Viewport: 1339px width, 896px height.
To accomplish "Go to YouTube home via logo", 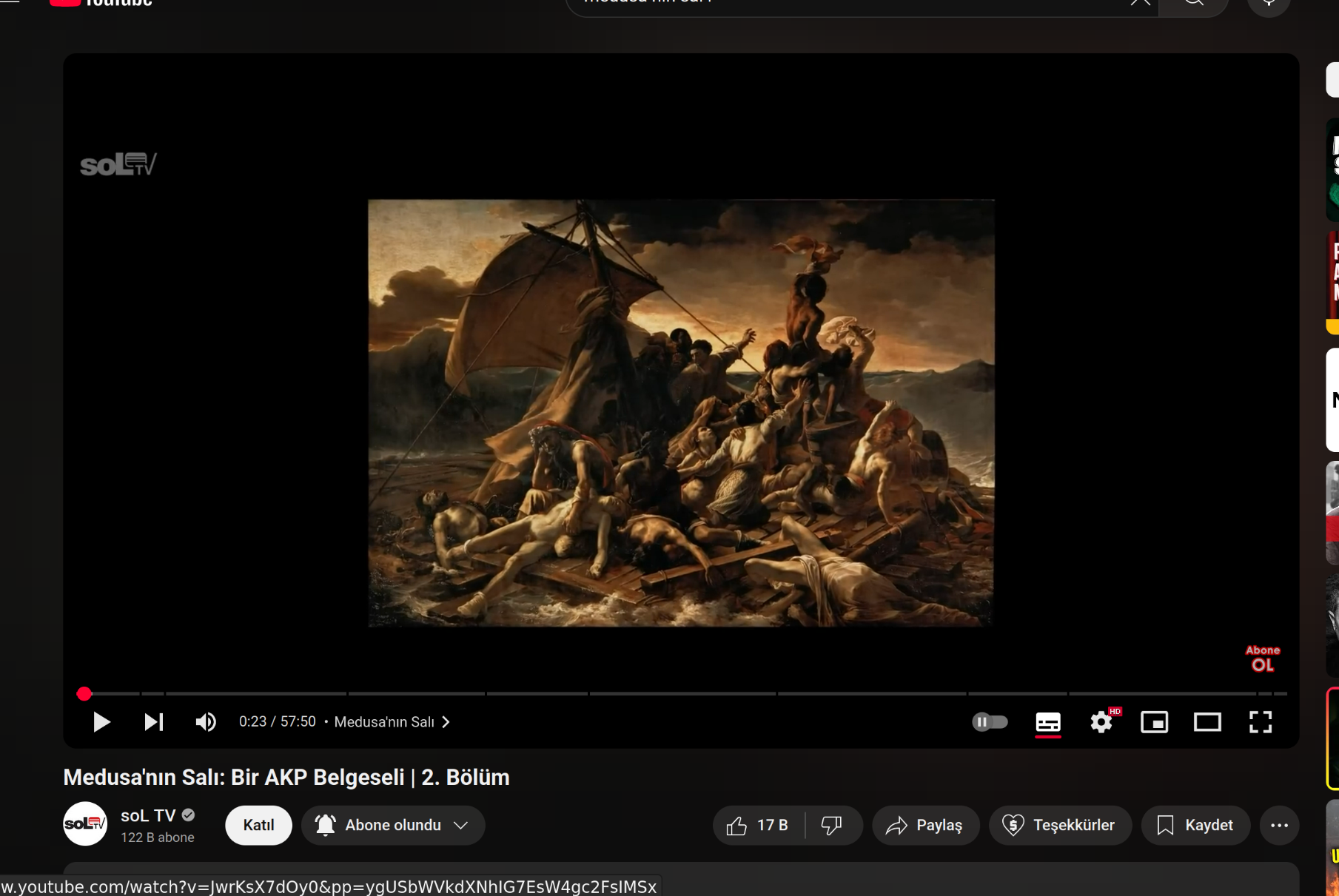I will (101, 3).
